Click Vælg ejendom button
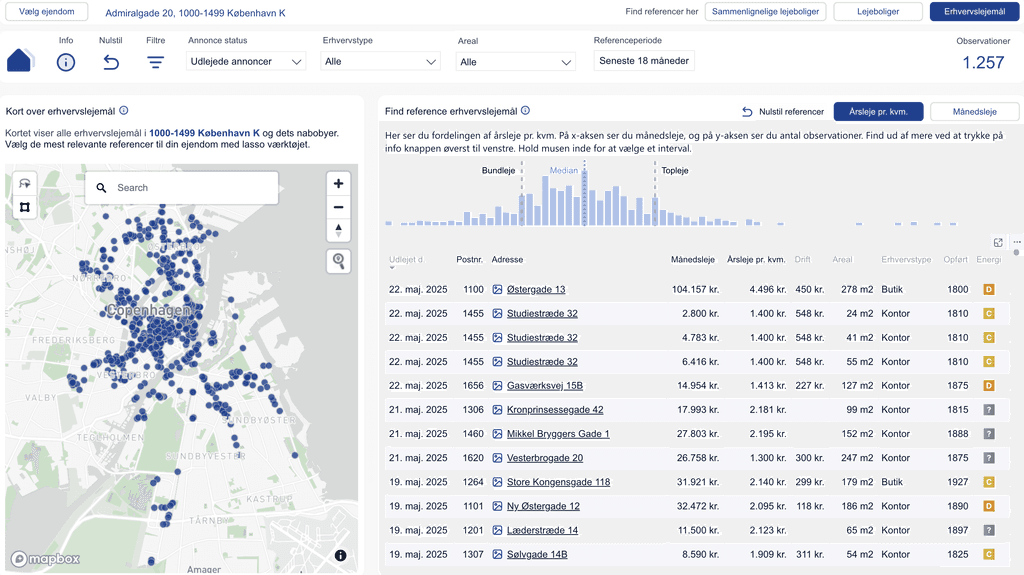Viewport: 1024px width, 575px height. pos(46,12)
